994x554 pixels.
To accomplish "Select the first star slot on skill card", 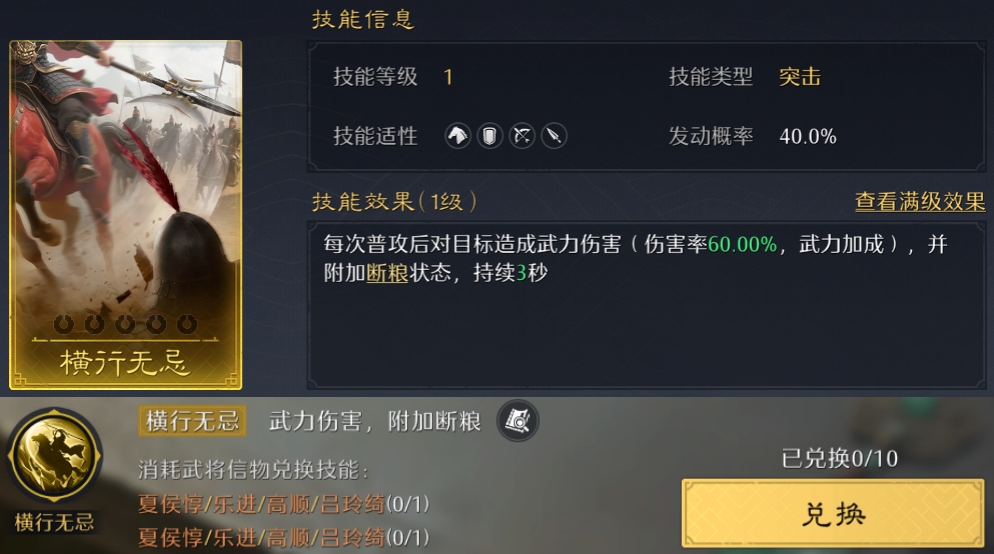I will pos(63,325).
